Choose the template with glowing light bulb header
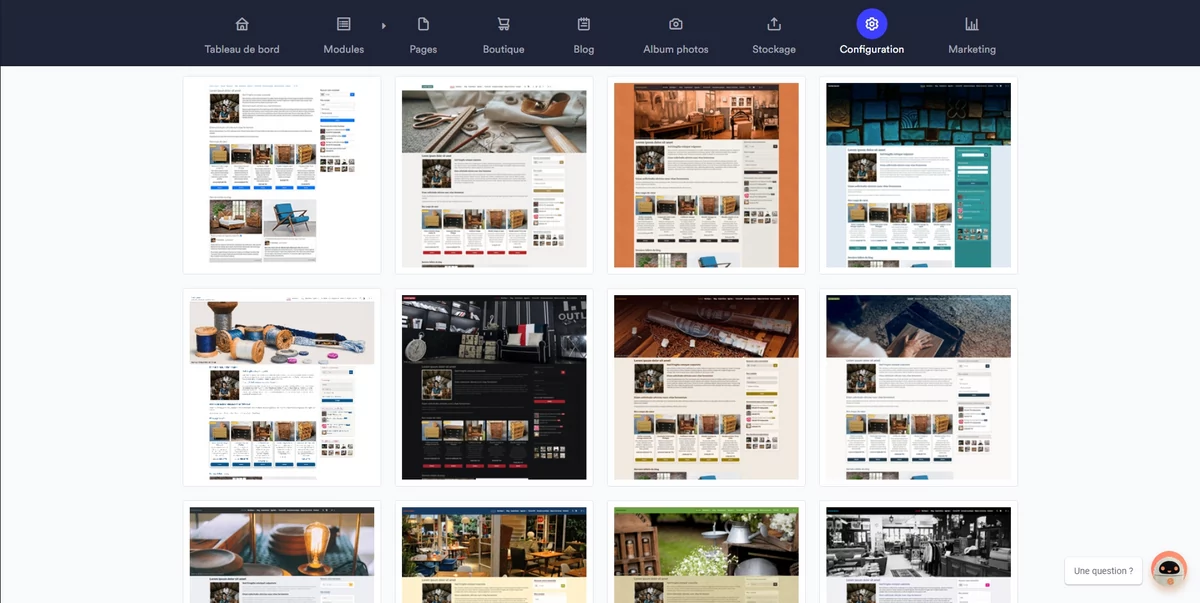Image resolution: width=1200 pixels, height=603 pixels. [282, 552]
